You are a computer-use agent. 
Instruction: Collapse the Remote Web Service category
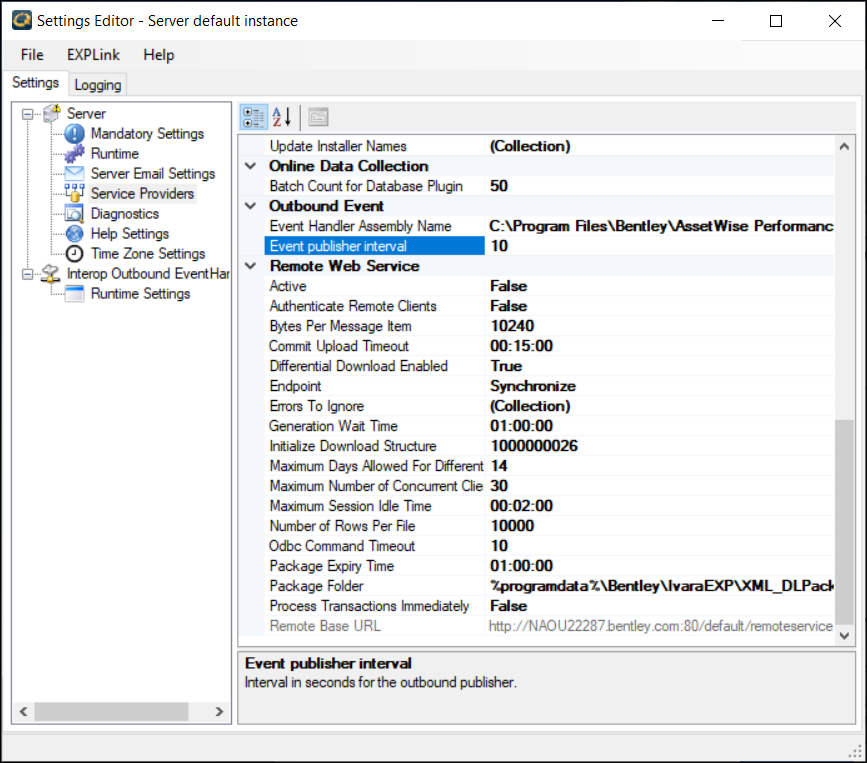[250, 266]
